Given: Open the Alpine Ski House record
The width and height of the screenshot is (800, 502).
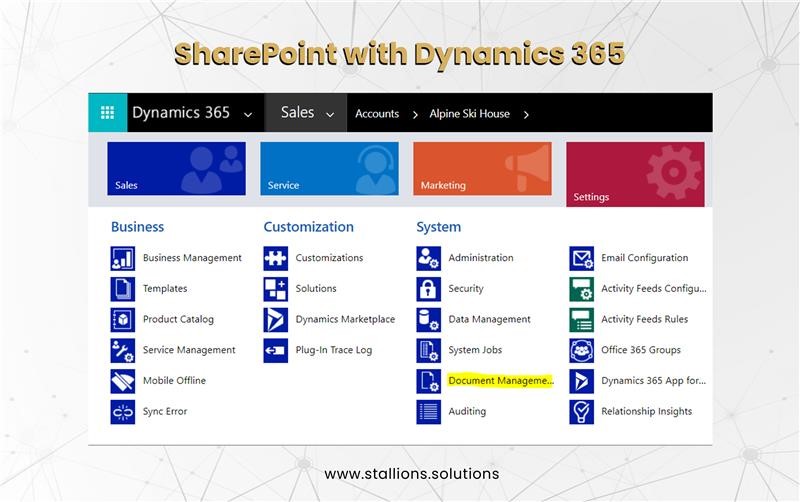Looking at the screenshot, I should coord(469,114).
